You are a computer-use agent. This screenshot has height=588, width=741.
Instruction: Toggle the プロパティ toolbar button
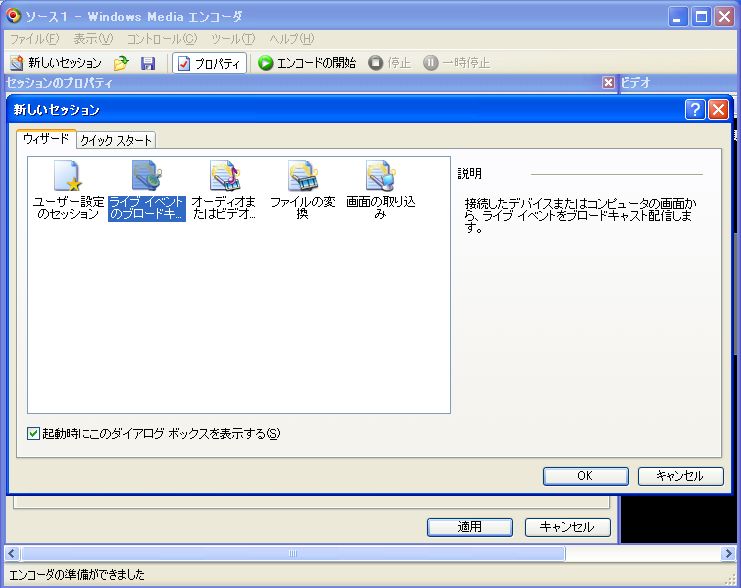click(x=209, y=63)
